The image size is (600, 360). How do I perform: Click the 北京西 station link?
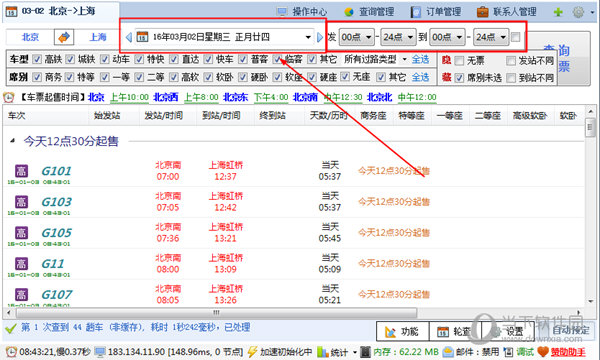click(165, 97)
